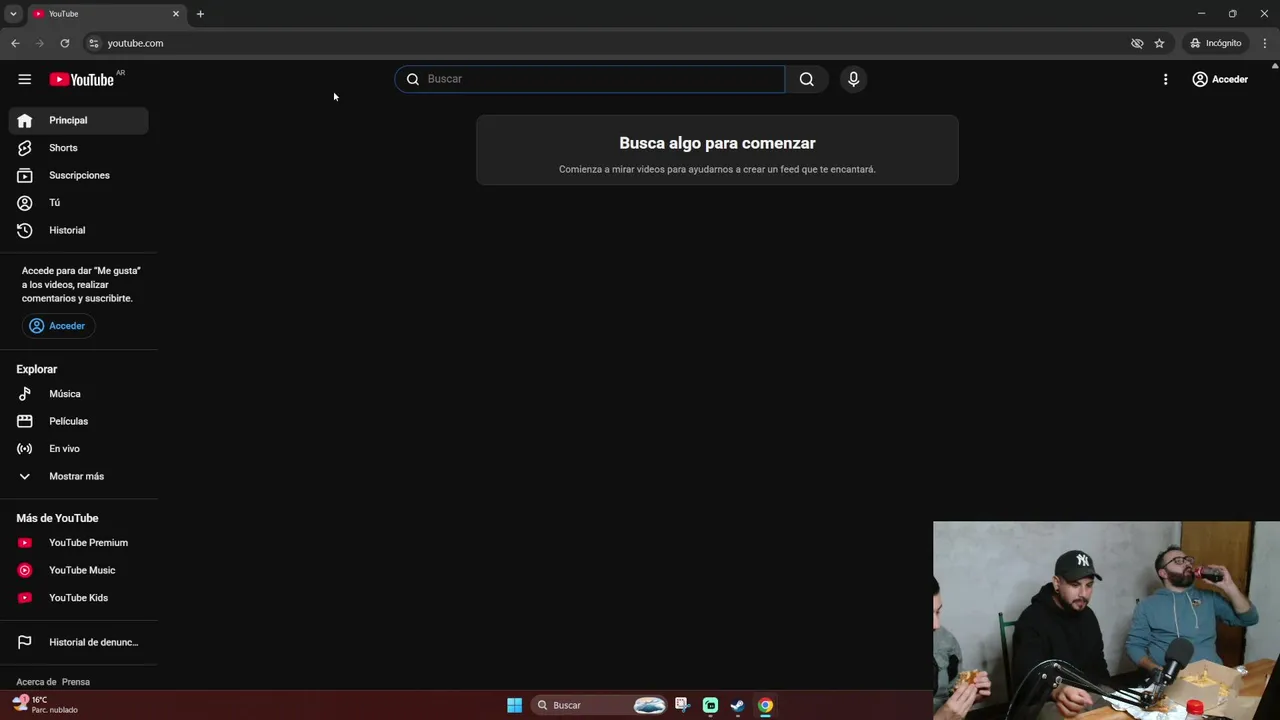Click the third-party cookies eye icon
Image resolution: width=1280 pixels, height=720 pixels.
tap(1137, 43)
